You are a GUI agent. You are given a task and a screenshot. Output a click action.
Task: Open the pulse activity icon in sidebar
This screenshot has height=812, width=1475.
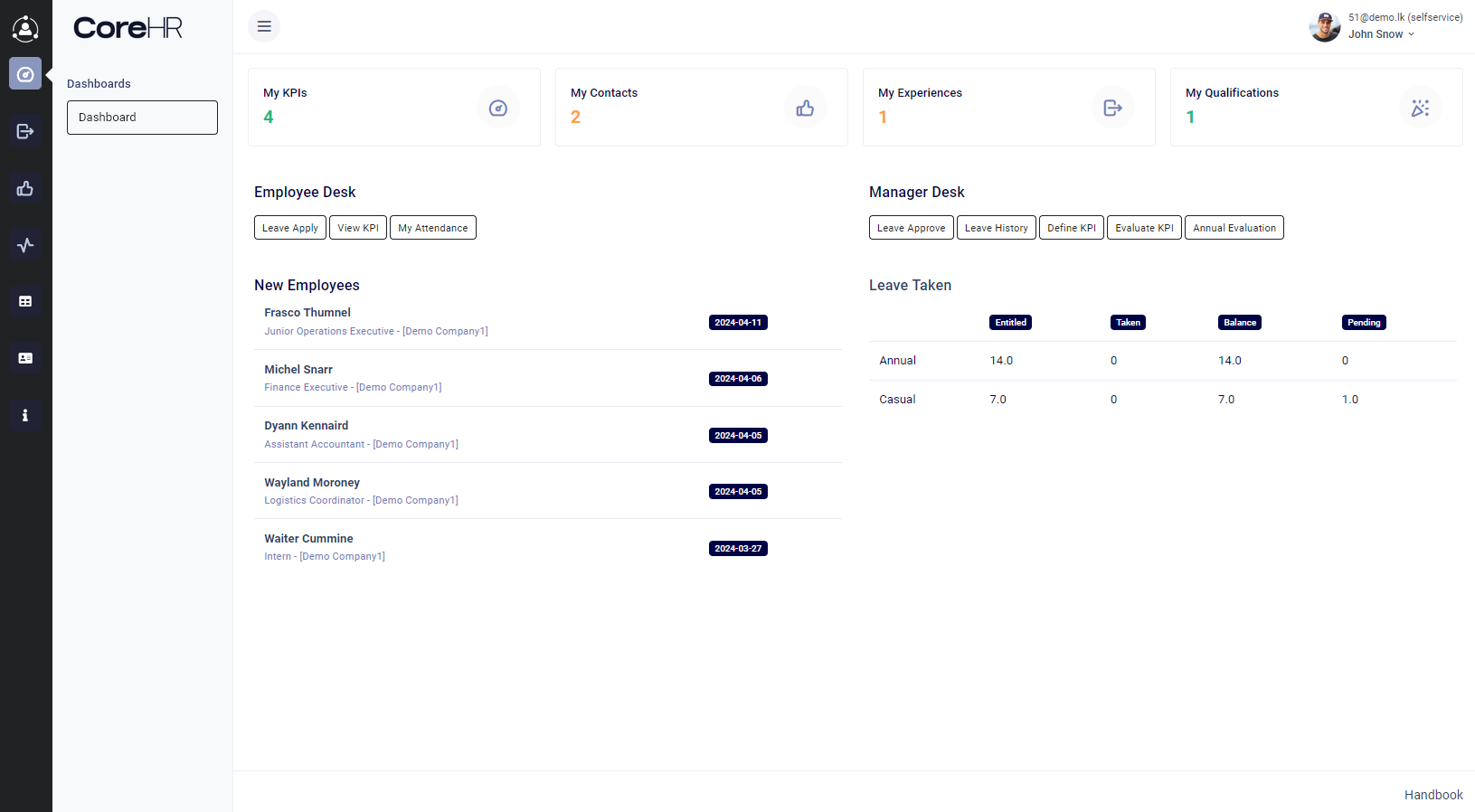tap(25, 245)
